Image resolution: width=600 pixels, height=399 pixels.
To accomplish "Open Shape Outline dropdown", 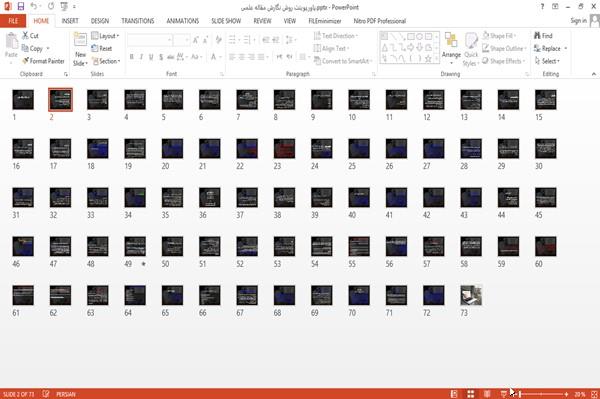I will (504, 49).
